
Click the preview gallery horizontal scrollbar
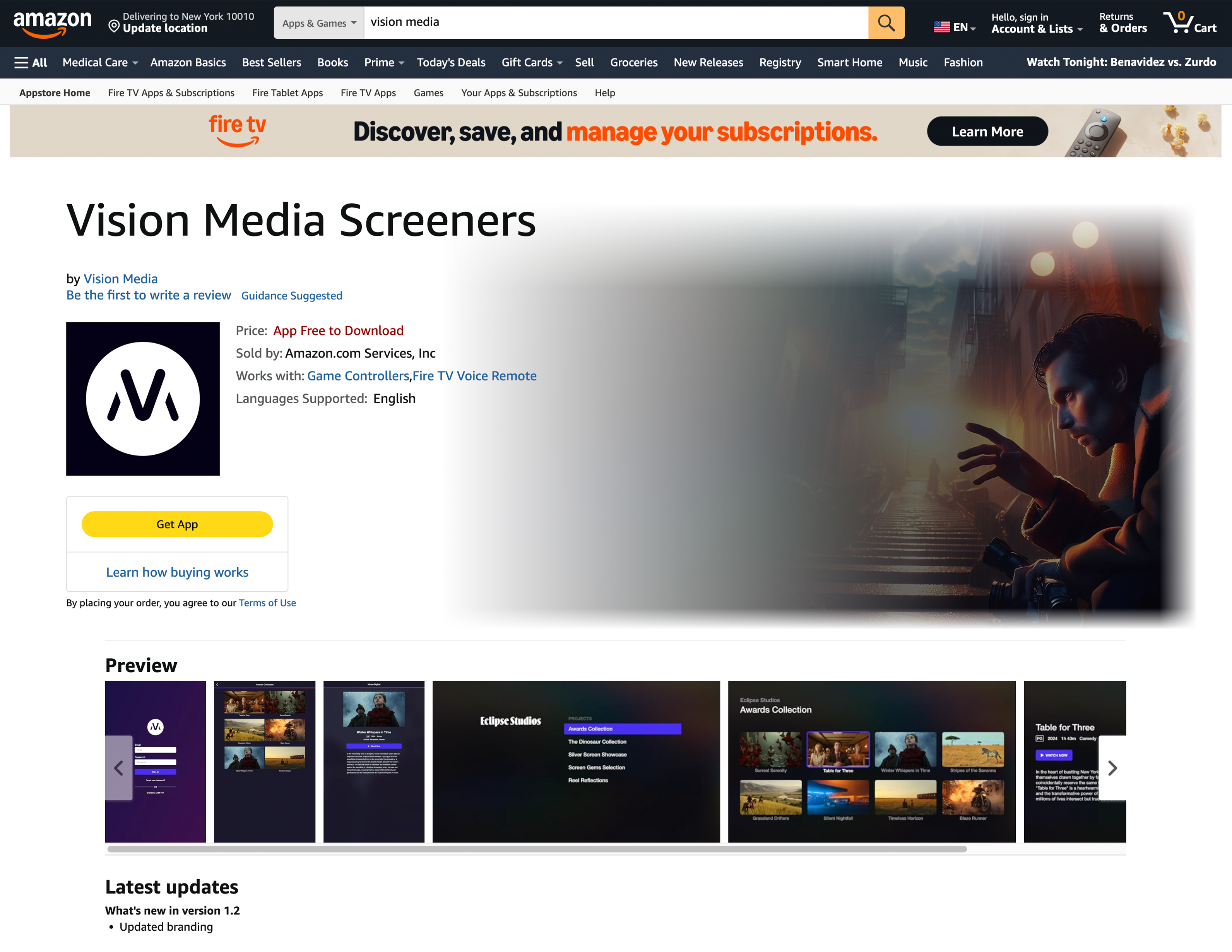tap(536, 849)
